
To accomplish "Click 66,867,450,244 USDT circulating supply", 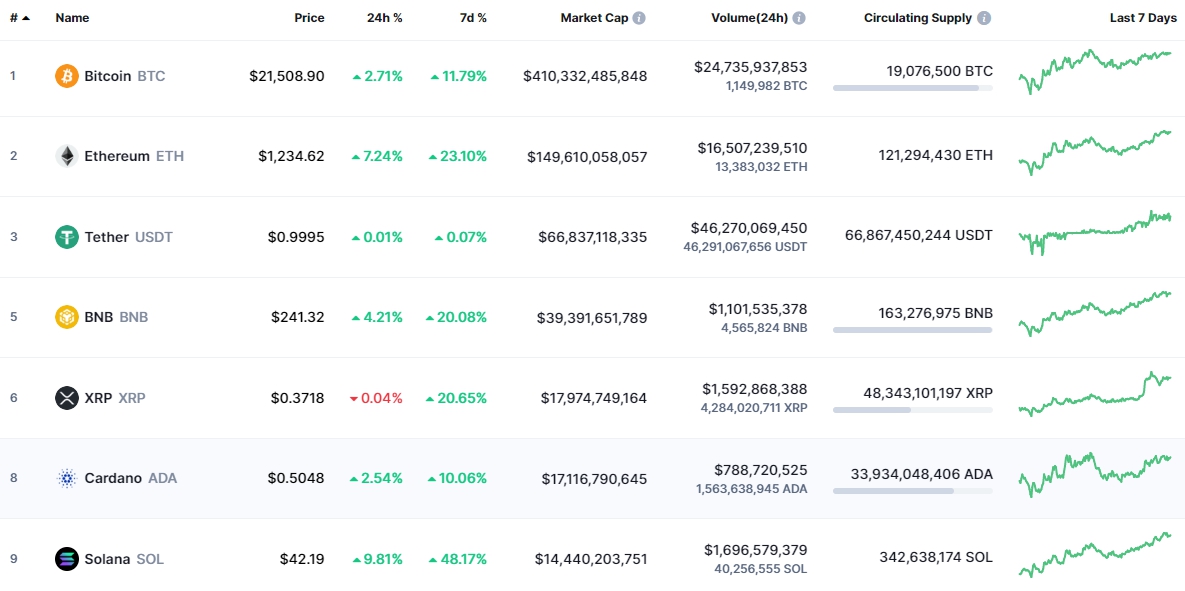I will tap(919, 235).
